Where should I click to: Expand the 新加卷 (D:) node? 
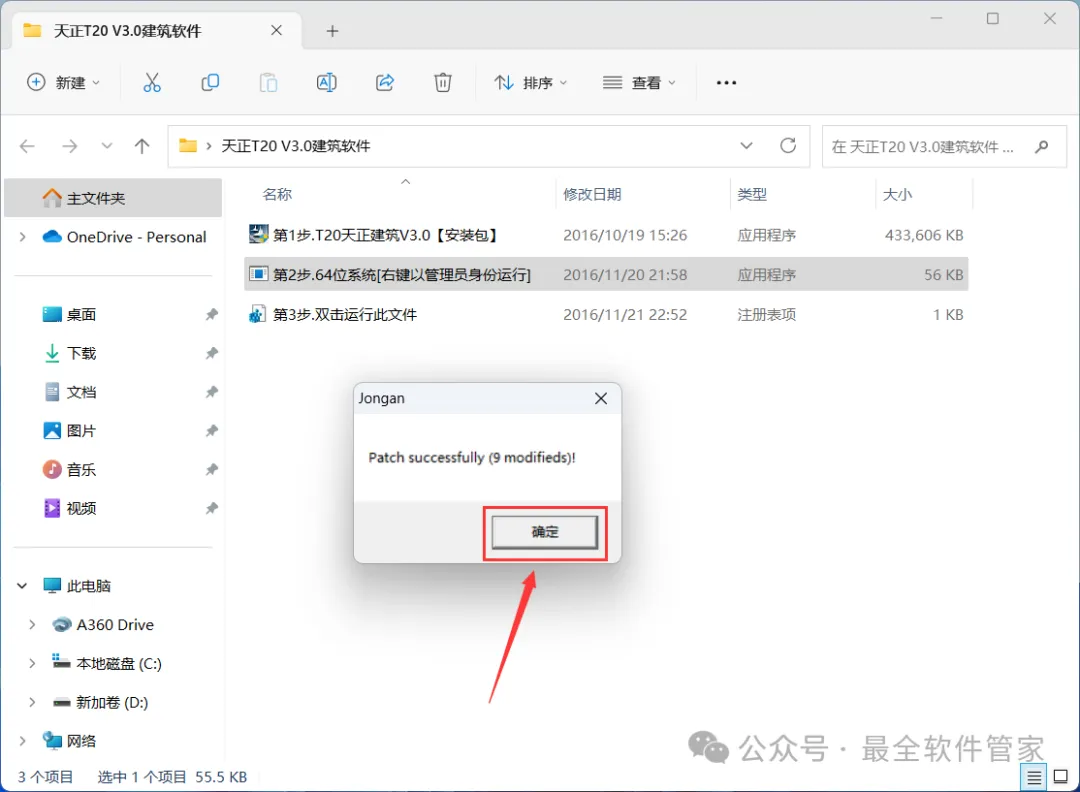pos(32,702)
